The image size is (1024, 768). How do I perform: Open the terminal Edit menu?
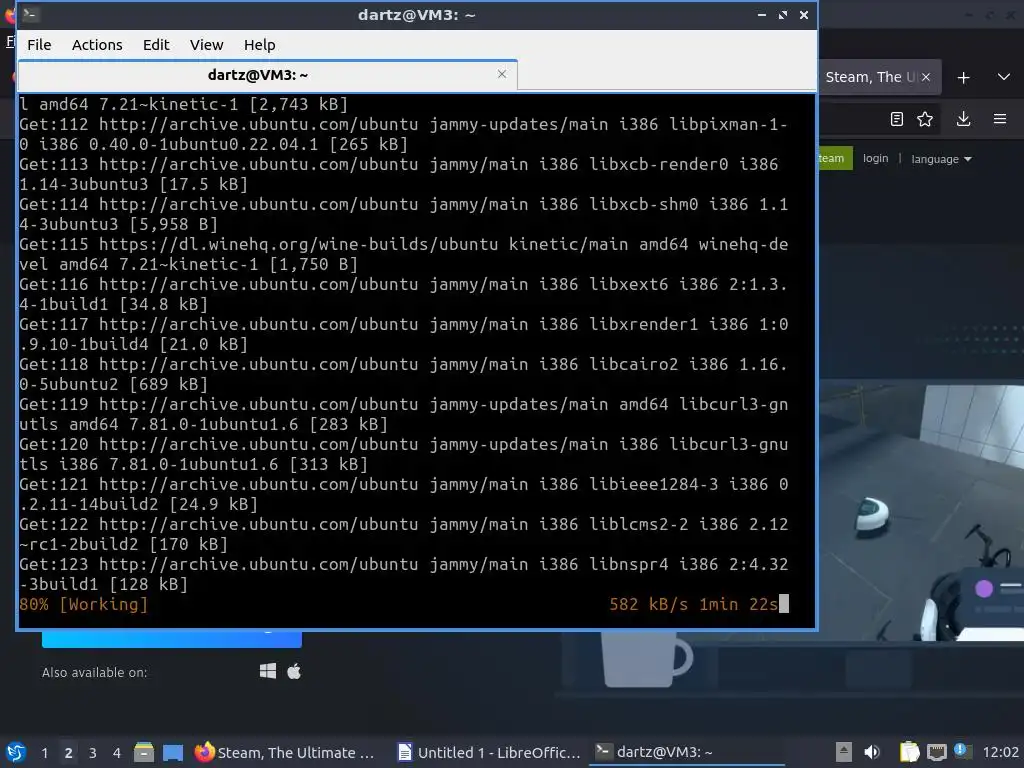tap(156, 45)
